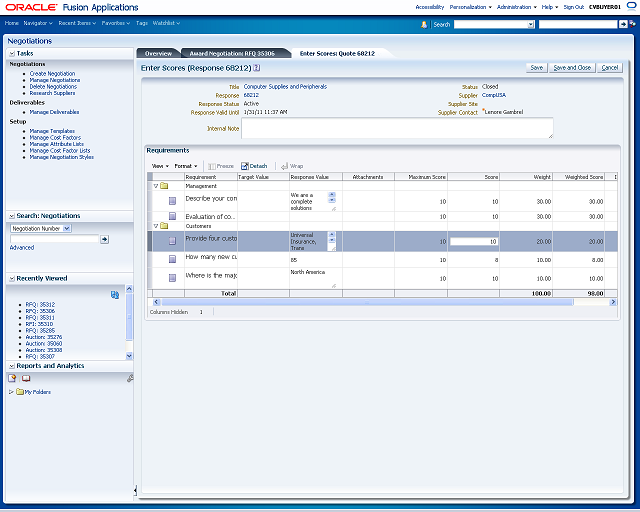640x512 pixels.
Task: Click the icon right of the search go arrow
Action: point(632,24)
